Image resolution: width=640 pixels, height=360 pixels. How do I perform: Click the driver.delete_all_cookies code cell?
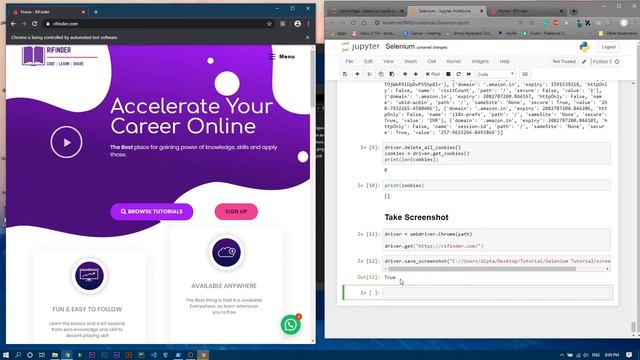[x=497, y=153]
